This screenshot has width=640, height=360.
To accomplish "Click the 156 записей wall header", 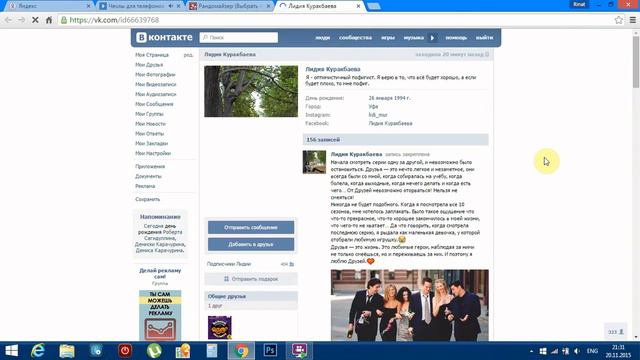I will click(395, 140).
